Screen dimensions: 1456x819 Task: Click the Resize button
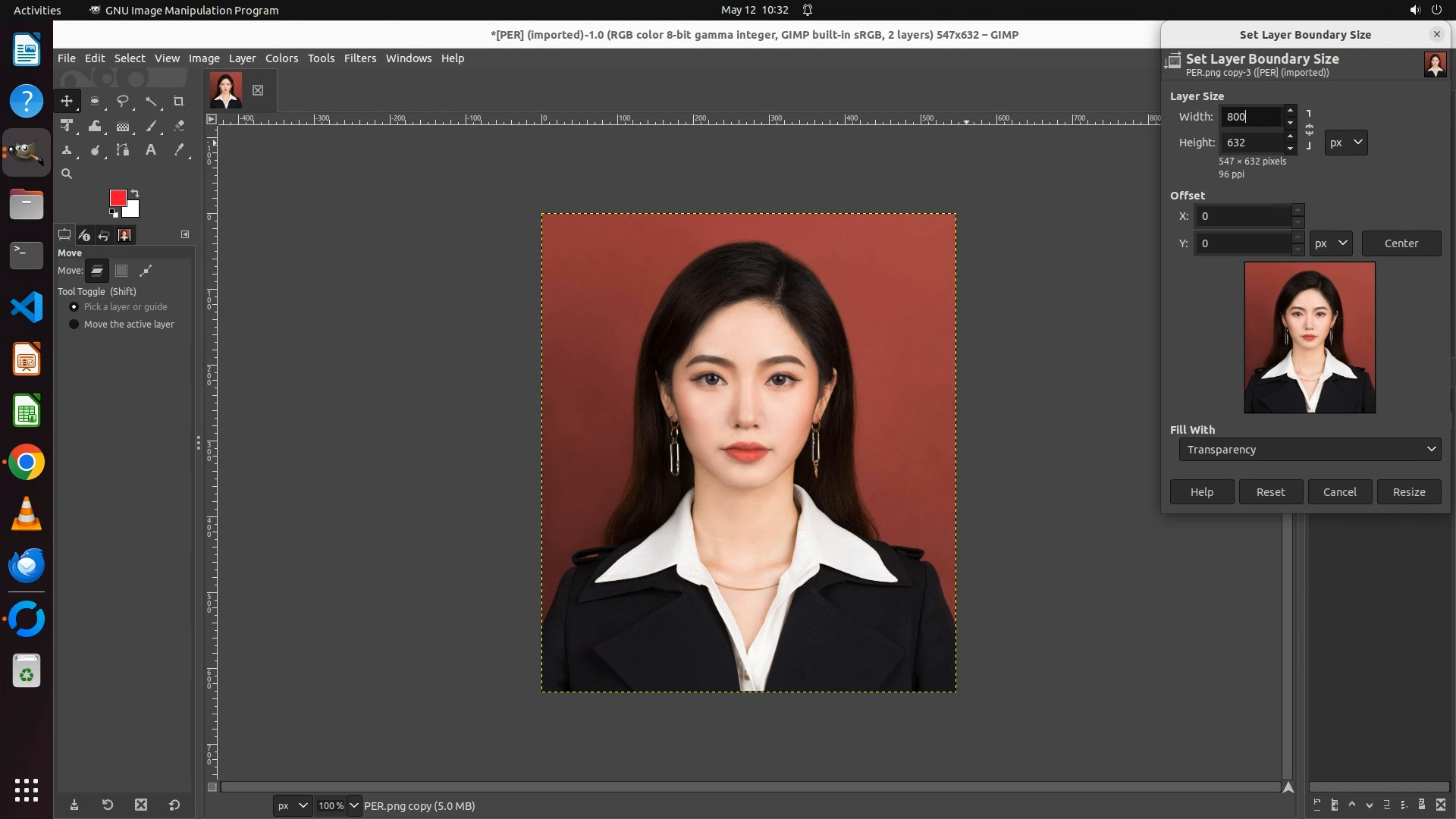point(1409,492)
